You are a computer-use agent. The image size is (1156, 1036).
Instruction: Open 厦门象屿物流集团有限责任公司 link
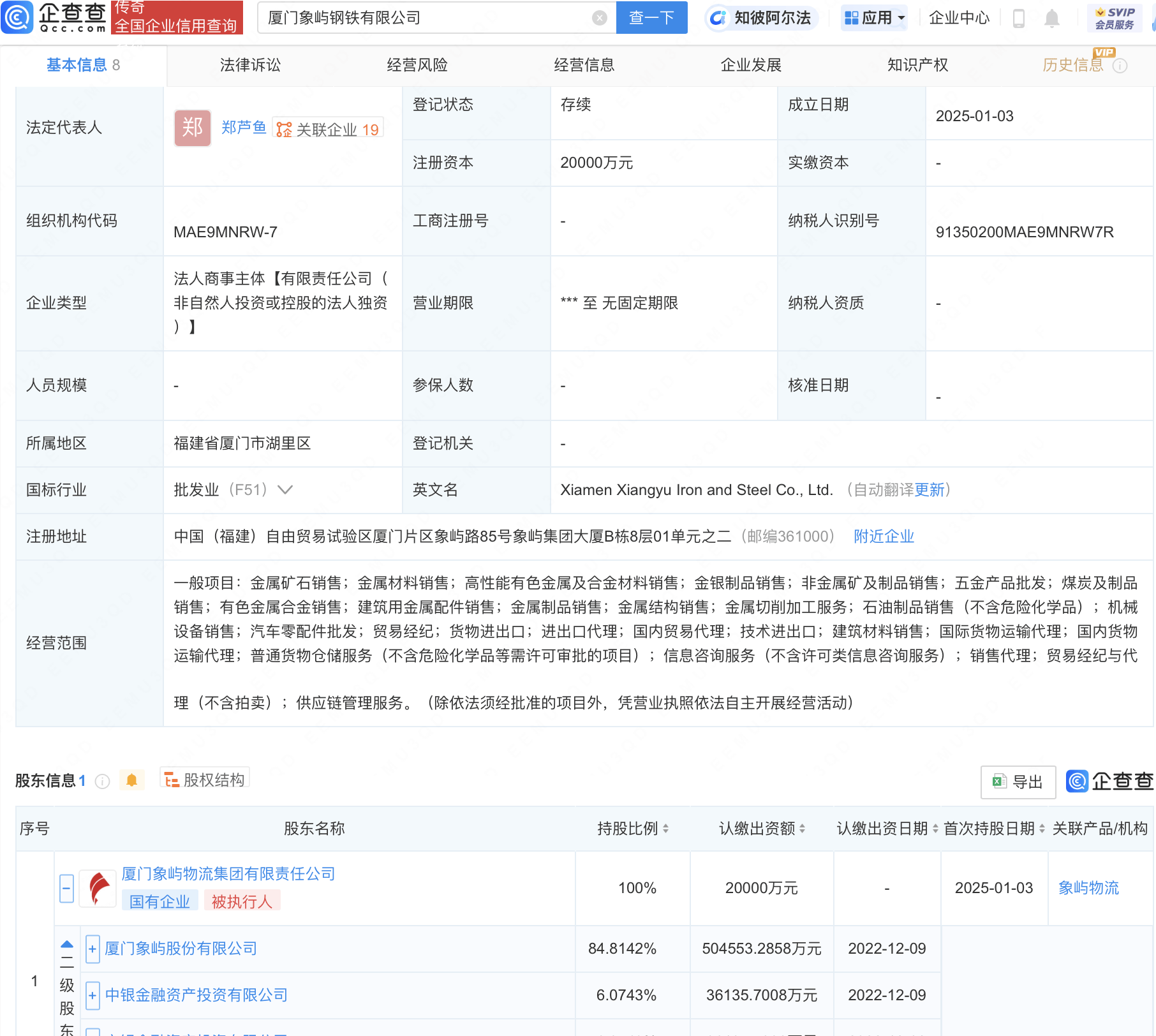pos(228,874)
